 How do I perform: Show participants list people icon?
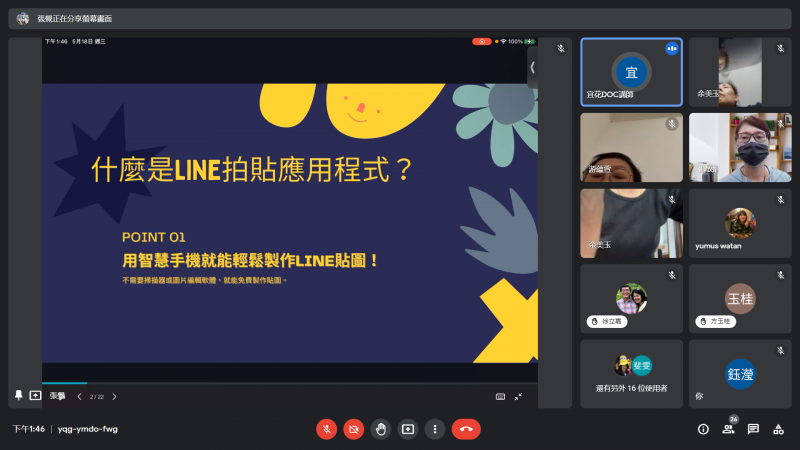[x=729, y=429]
